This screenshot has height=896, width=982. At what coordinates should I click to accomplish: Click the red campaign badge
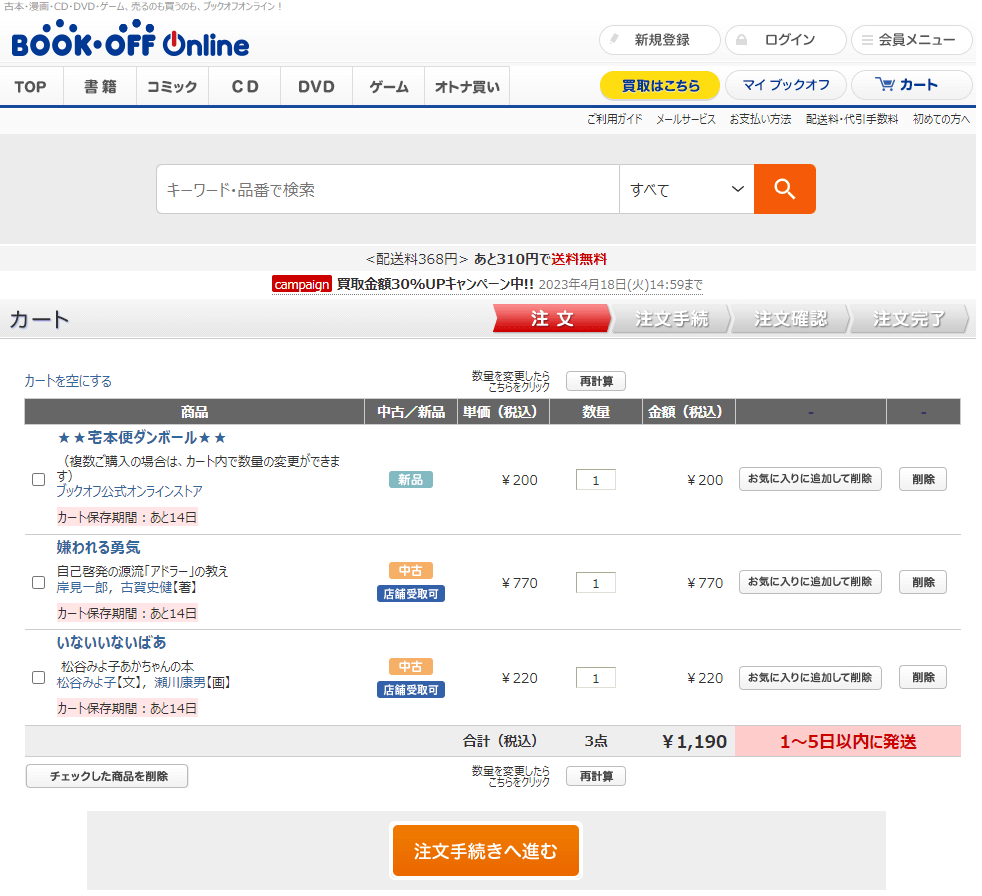coord(302,284)
